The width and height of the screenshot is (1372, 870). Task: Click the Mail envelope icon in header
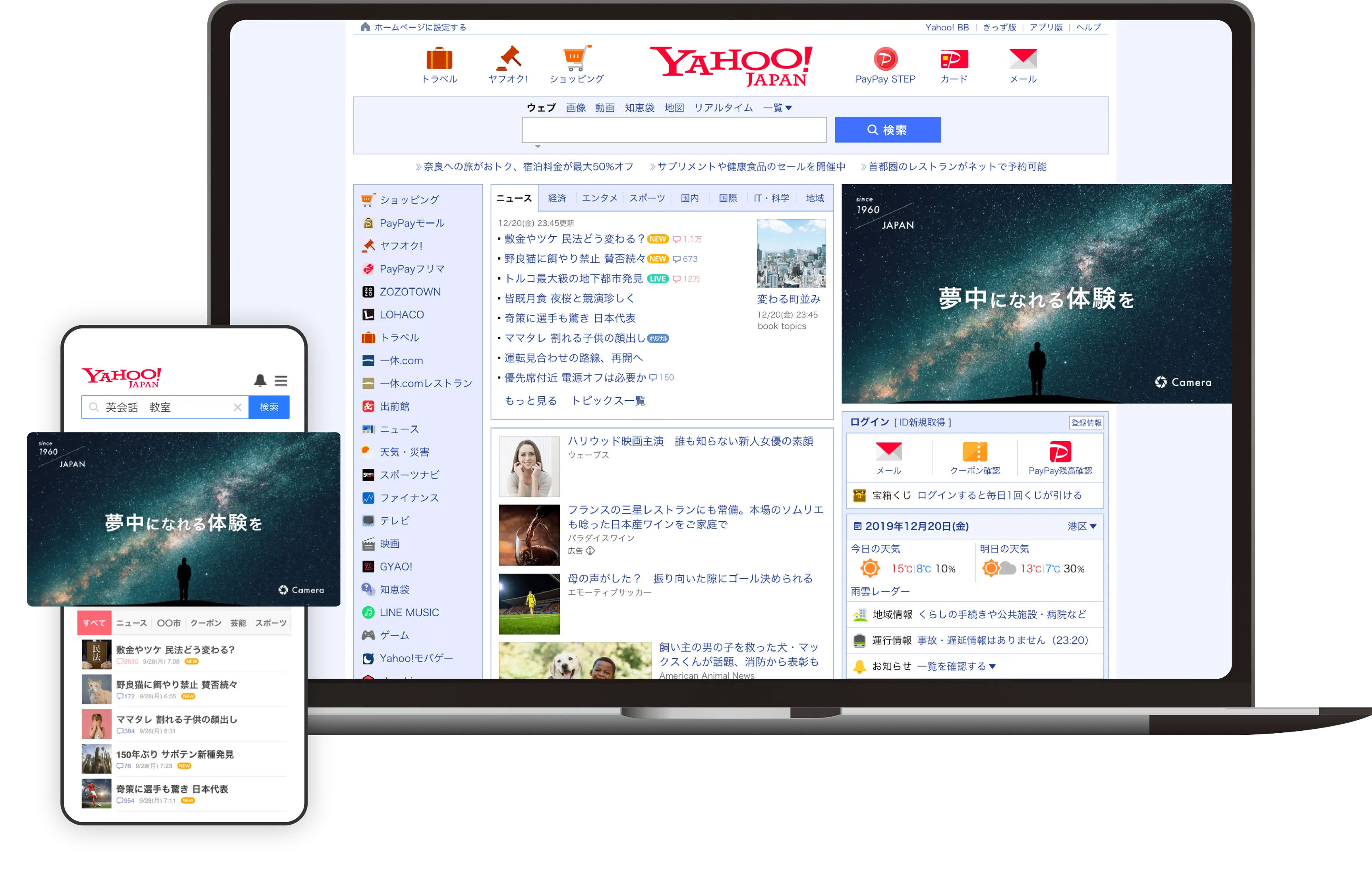(x=1023, y=59)
